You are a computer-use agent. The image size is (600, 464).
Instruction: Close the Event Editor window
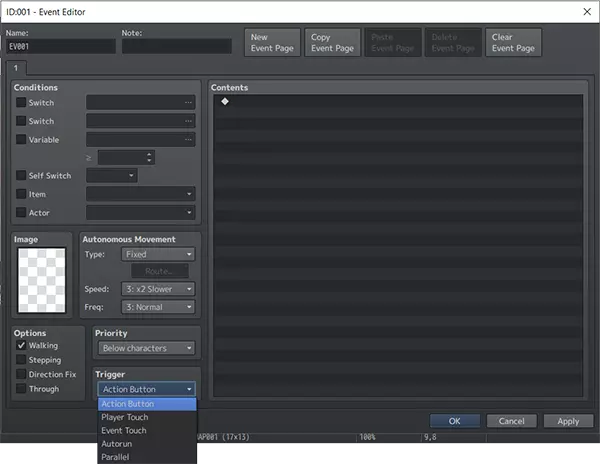(x=587, y=12)
